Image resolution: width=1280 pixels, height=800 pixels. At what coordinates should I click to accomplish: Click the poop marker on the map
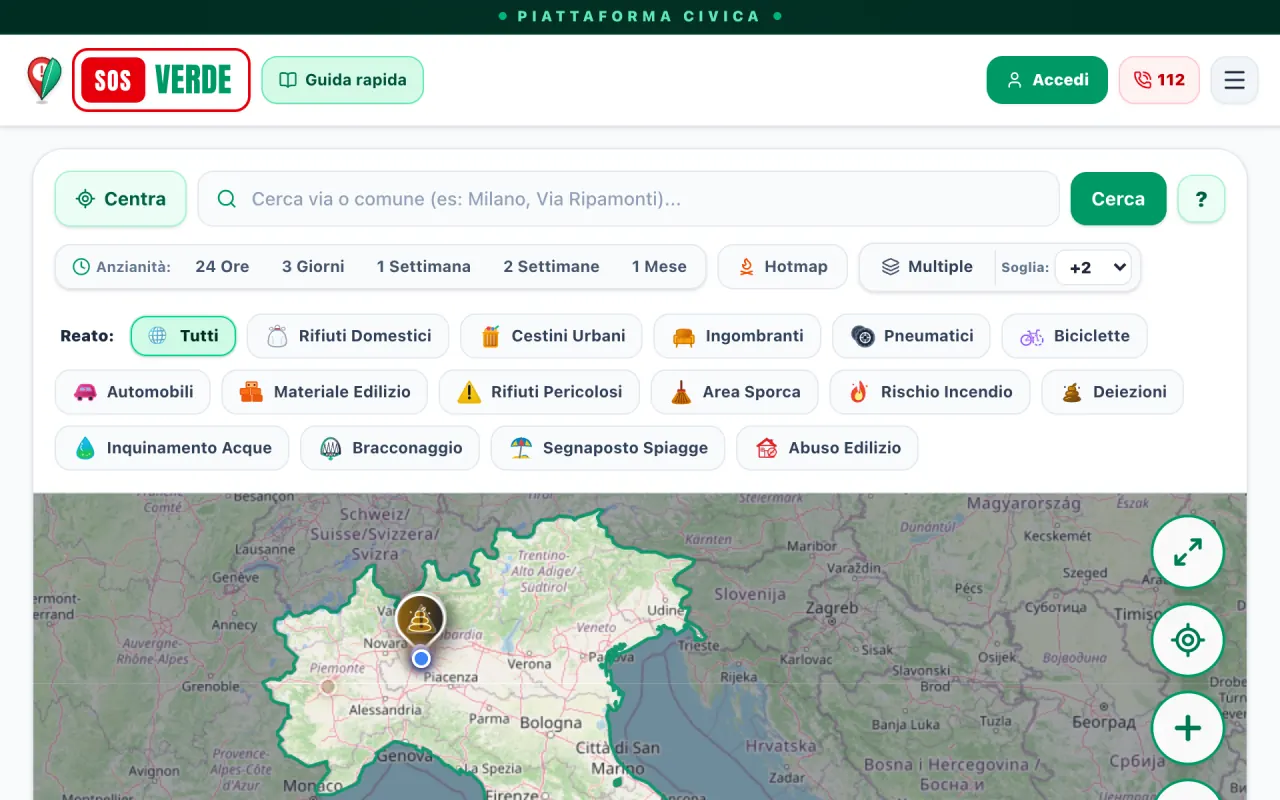tap(420, 620)
